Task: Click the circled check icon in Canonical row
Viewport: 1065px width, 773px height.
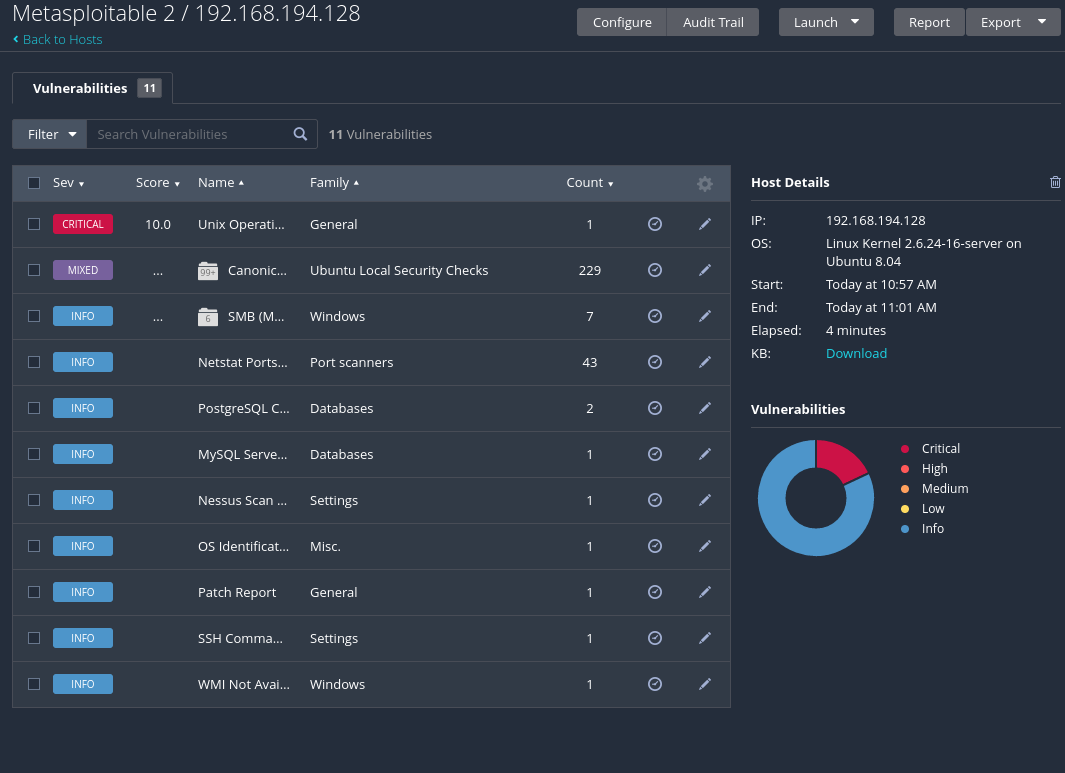Action: tap(655, 270)
